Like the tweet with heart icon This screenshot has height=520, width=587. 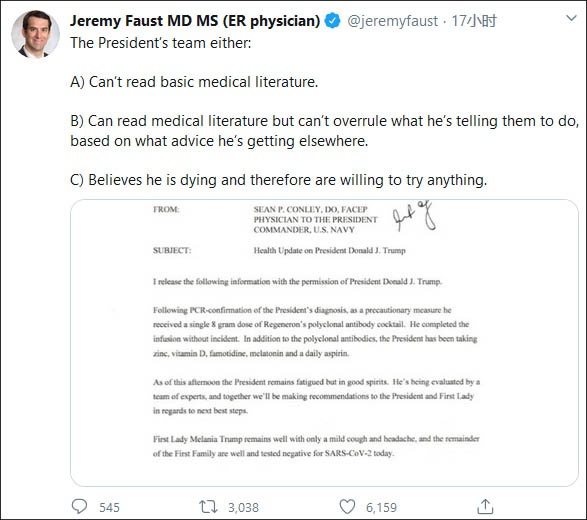pos(347,507)
